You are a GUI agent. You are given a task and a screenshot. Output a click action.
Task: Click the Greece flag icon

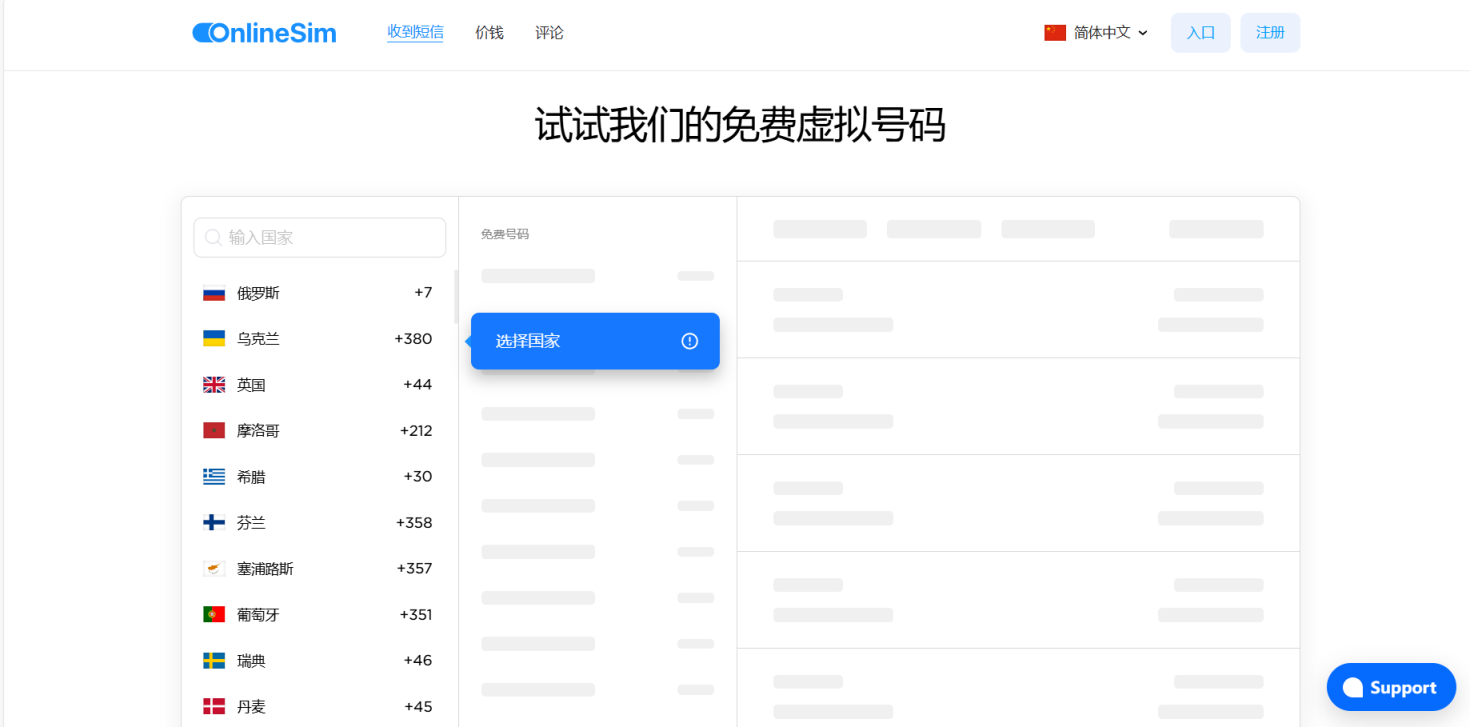(214, 477)
